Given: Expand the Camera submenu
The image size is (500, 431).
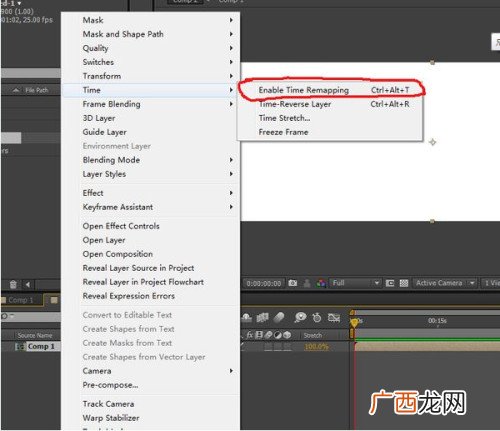Looking at the screenshot, I should [152, 371].
